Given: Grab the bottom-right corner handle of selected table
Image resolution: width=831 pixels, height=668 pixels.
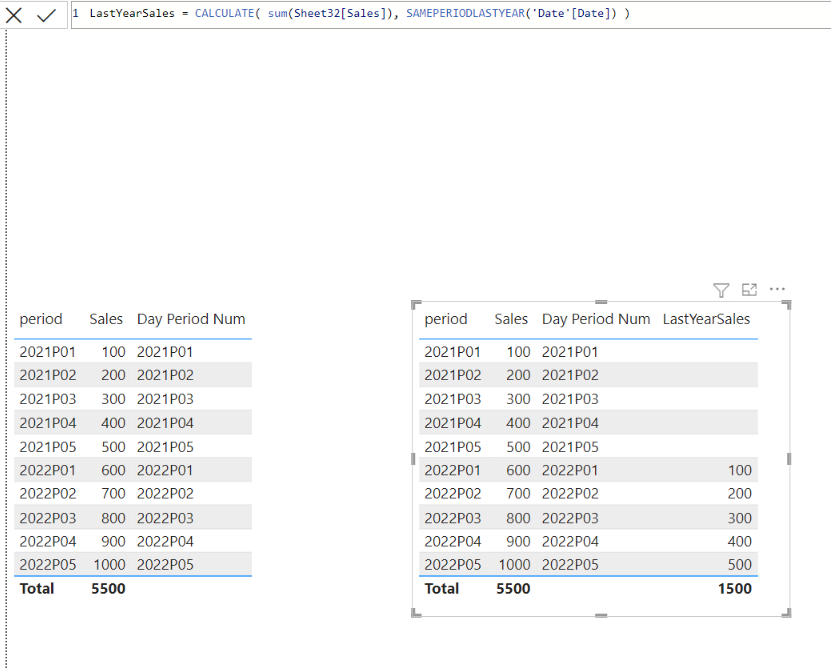Looking at the screenshot, I should coord(787,613).
